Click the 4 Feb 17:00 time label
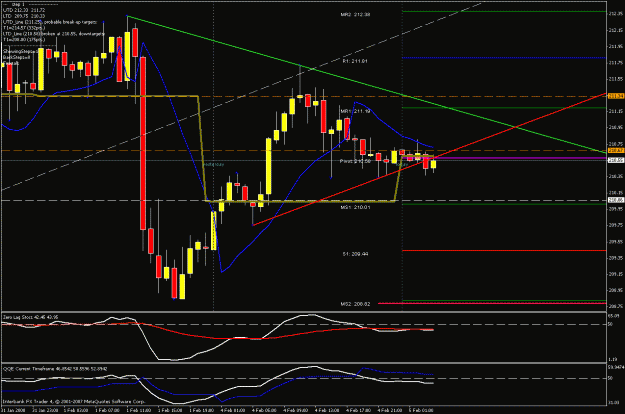625x414 pixels. click(x=358, y=410)
